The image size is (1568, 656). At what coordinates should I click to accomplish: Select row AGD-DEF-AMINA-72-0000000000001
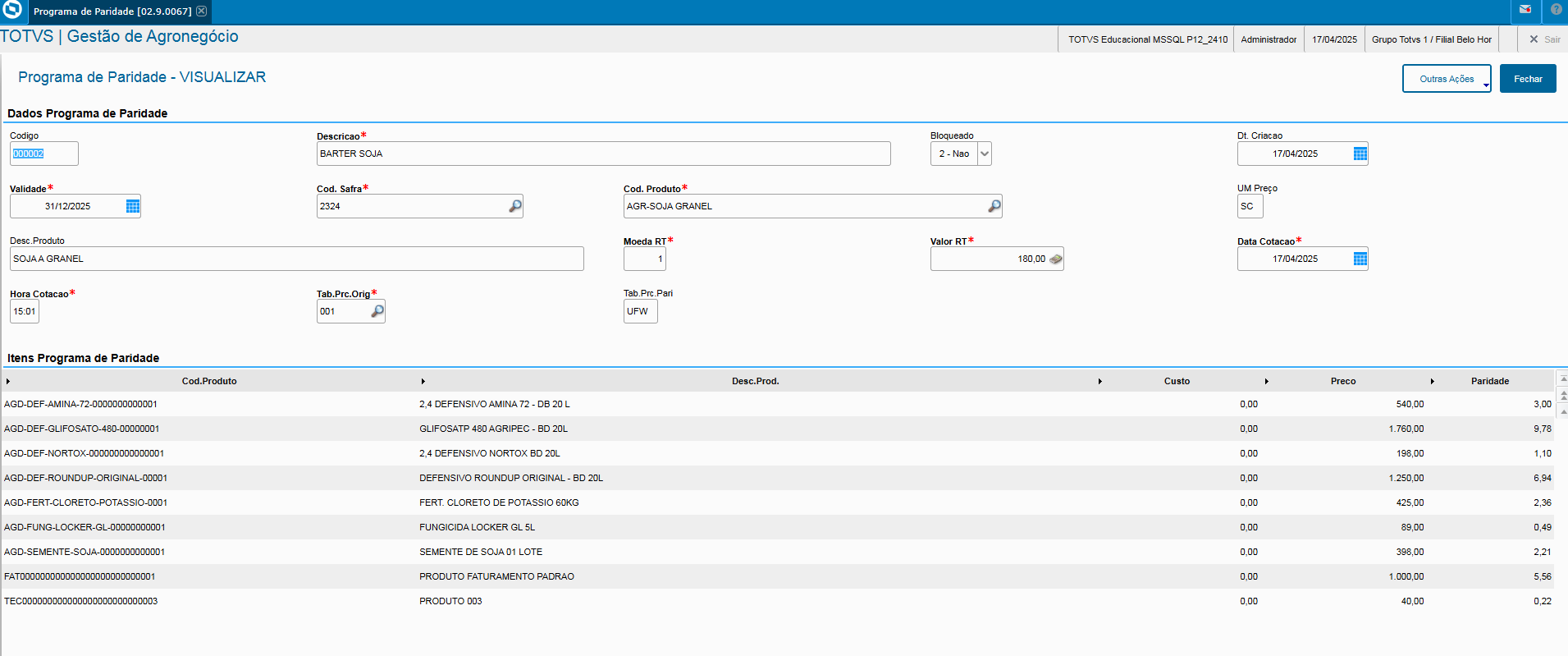(777, 404)
